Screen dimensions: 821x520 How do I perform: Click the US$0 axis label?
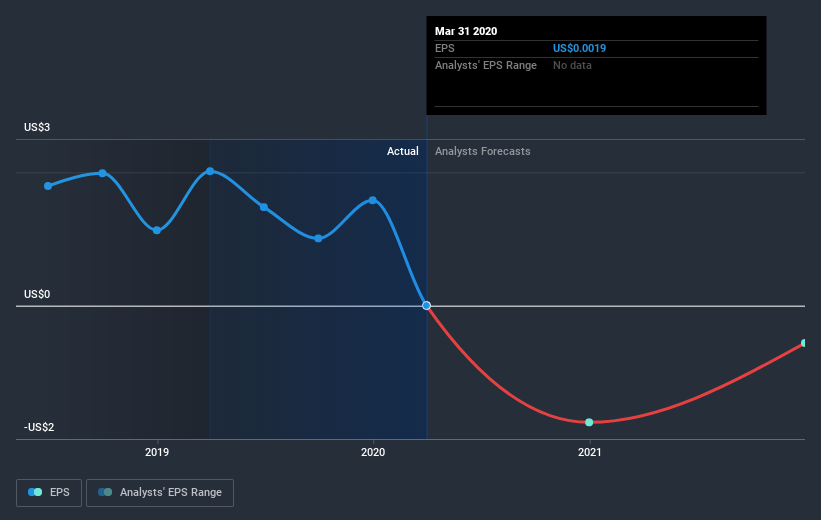click(x=37, y=294)
